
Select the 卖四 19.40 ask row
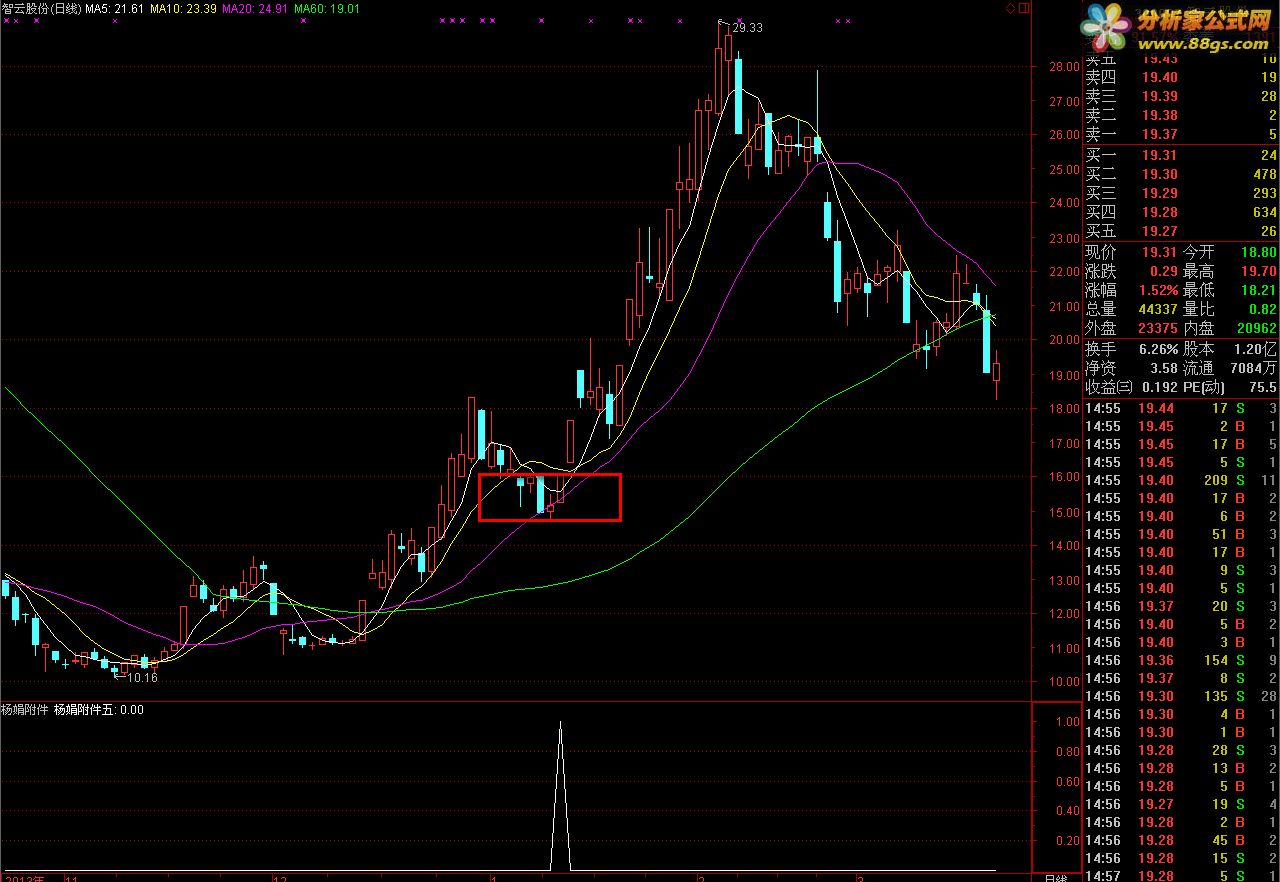1181,77
